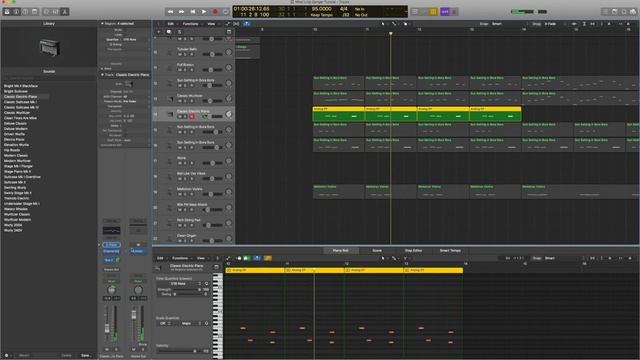Open the Browsers button at far right
The height and width of the screenshot is (360, 640).
(x=633, y=12)
